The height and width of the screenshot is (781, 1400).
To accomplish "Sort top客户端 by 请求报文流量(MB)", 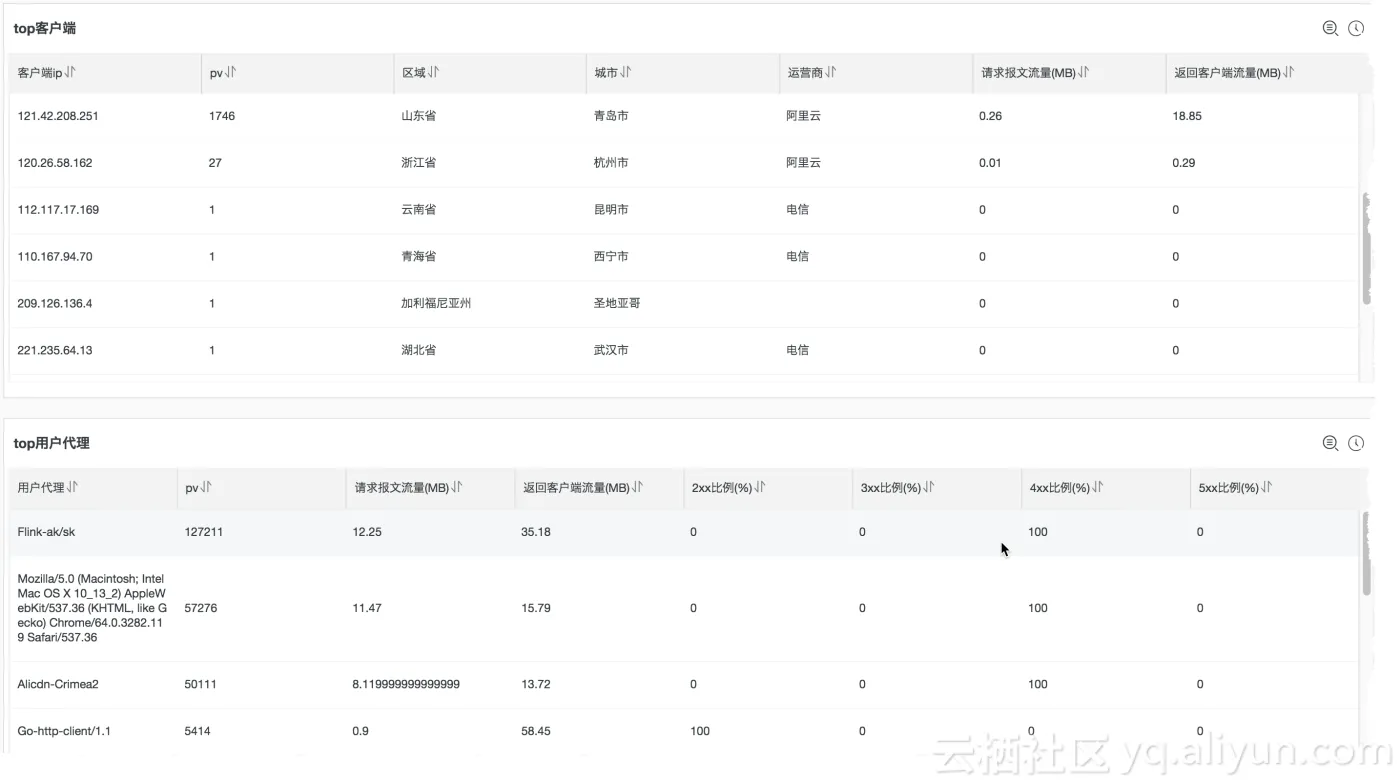I will pyautogui.click(x=1084, y=73).
